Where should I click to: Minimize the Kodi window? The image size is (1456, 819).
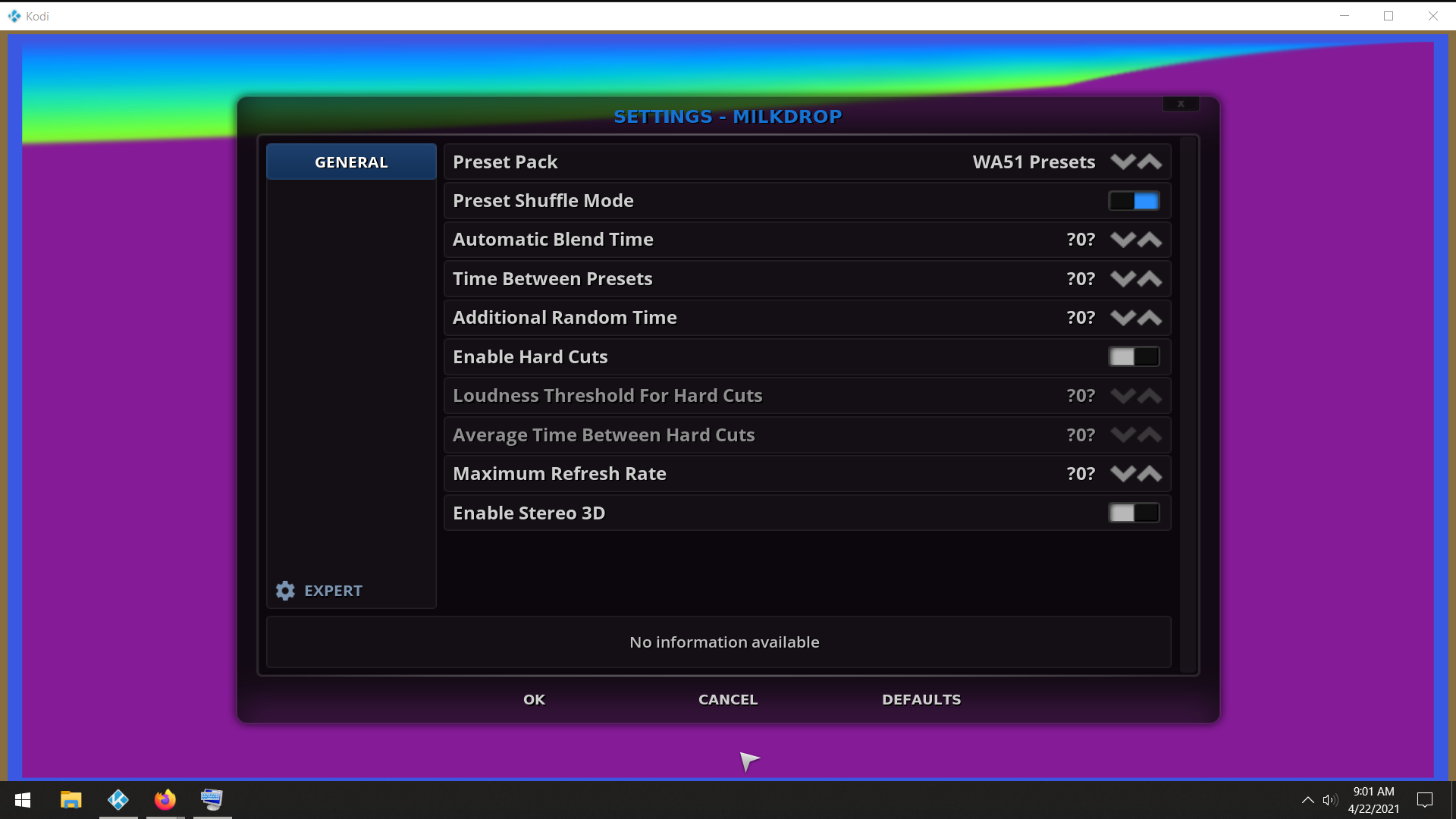[1345, 16]
